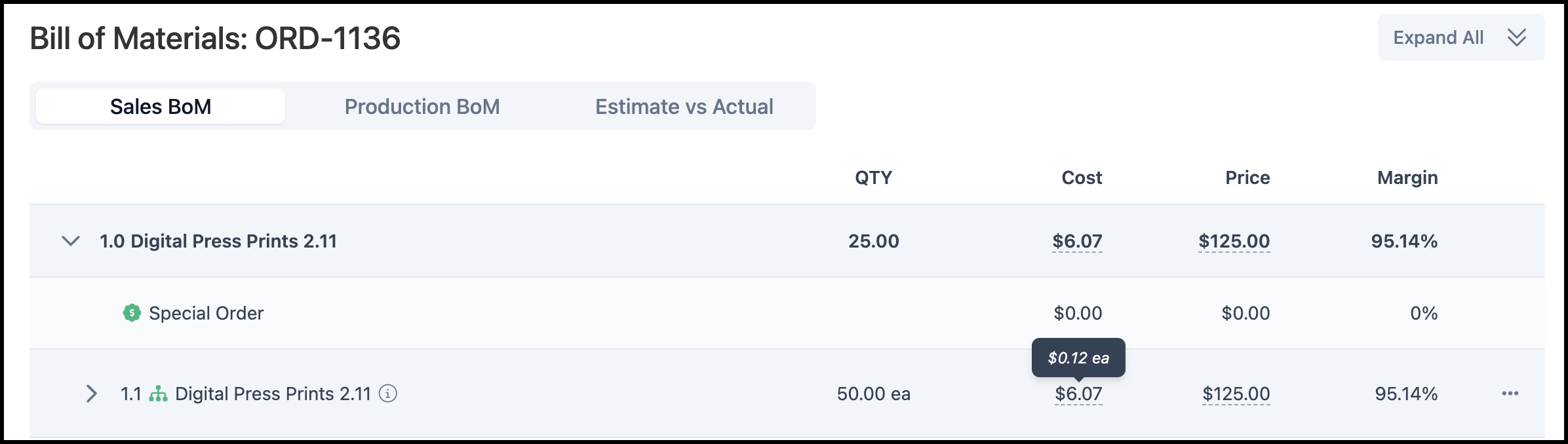Click the $6.07 cost on row 1.1

[1079, 394]
